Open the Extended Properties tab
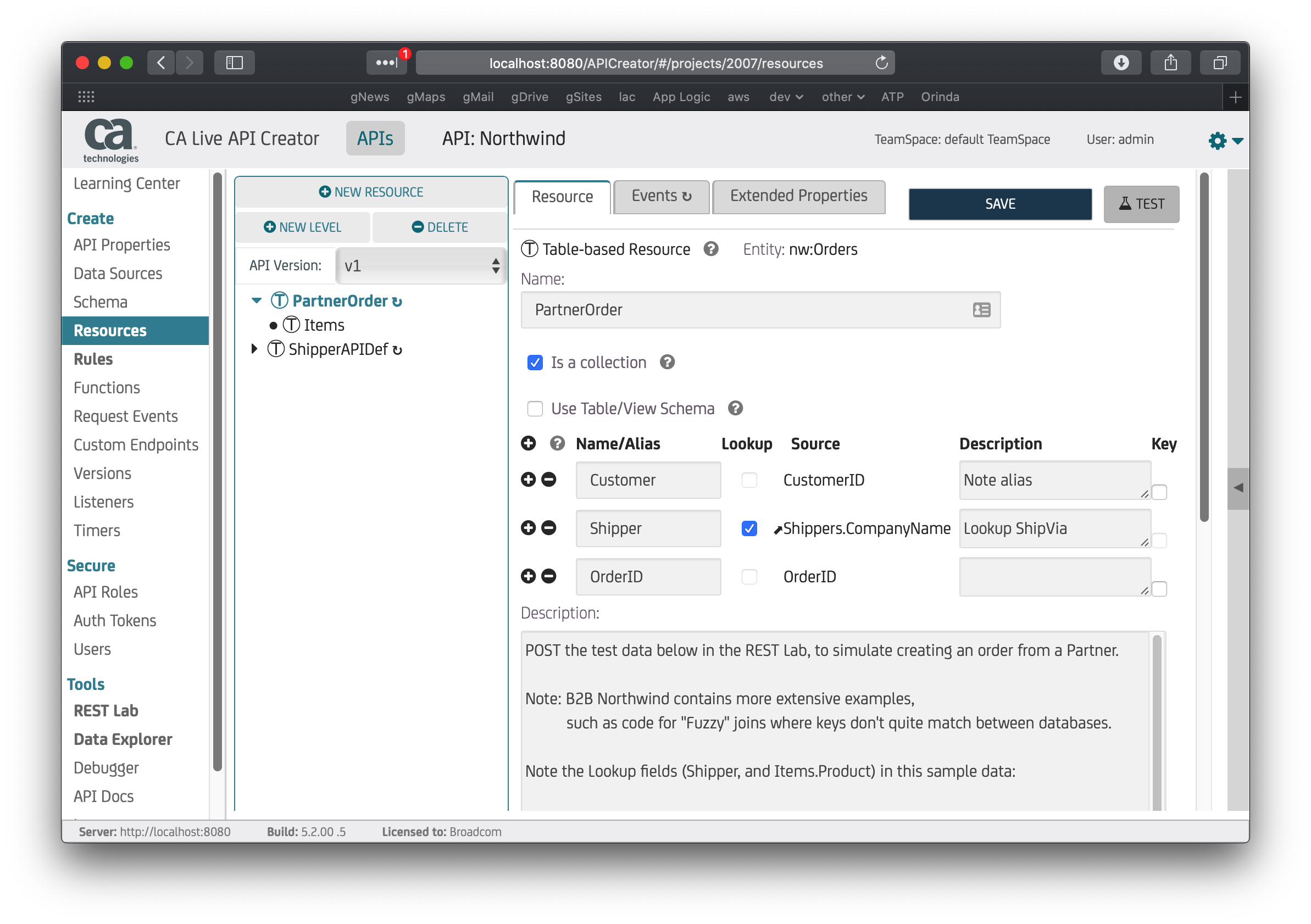 pos(798,196)
